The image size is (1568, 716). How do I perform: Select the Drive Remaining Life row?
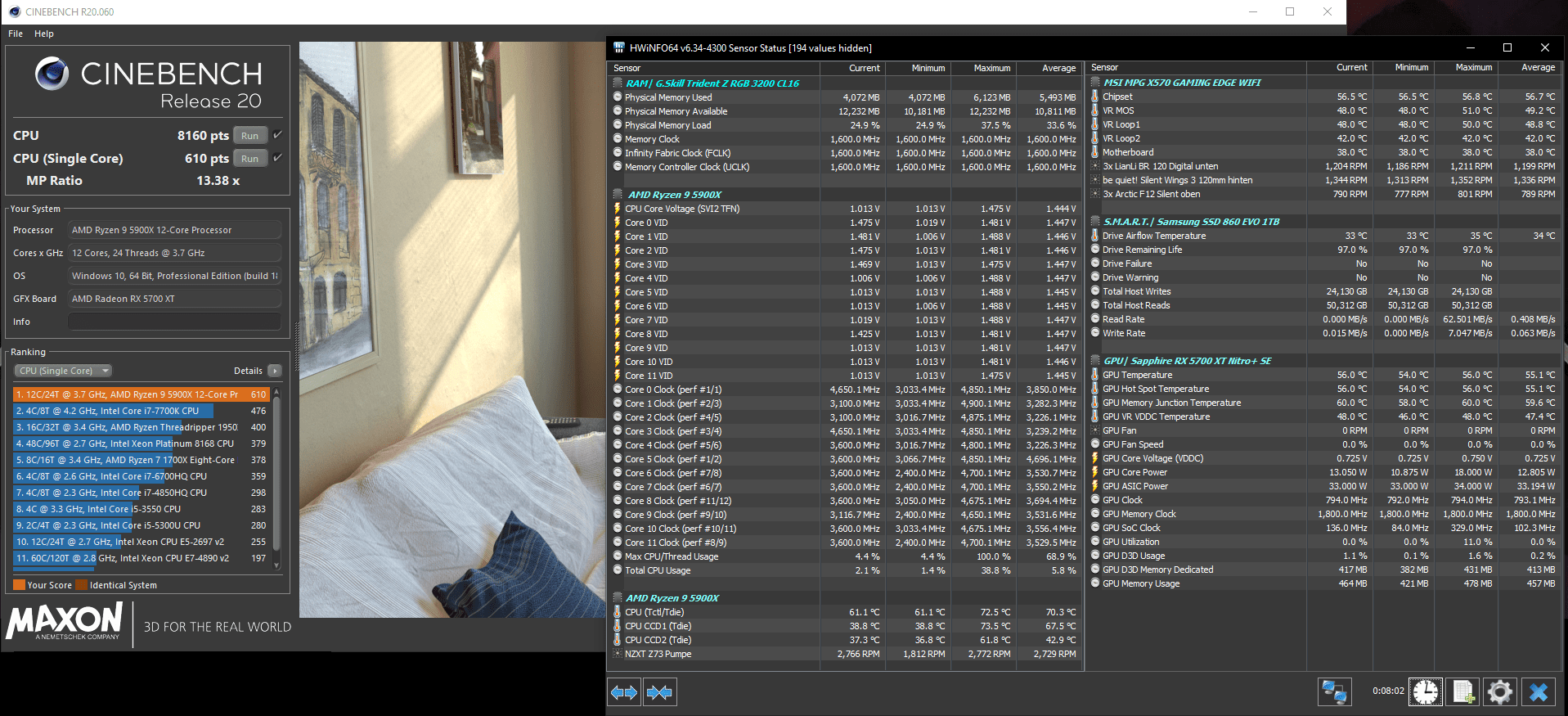tap(1323, 250)
